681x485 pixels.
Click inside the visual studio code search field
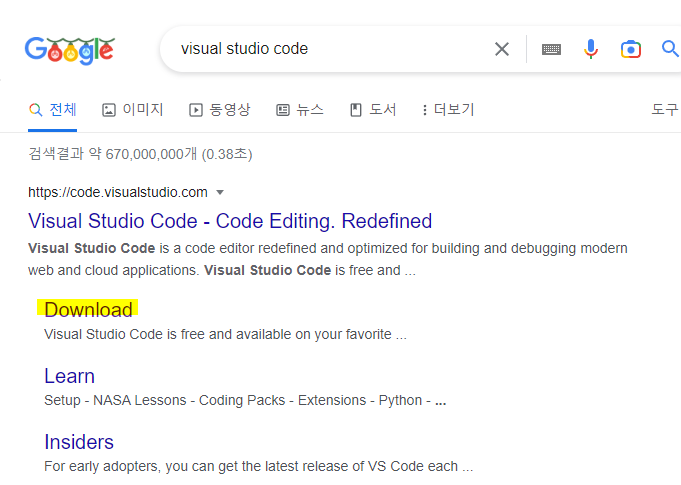click(330, 49)
